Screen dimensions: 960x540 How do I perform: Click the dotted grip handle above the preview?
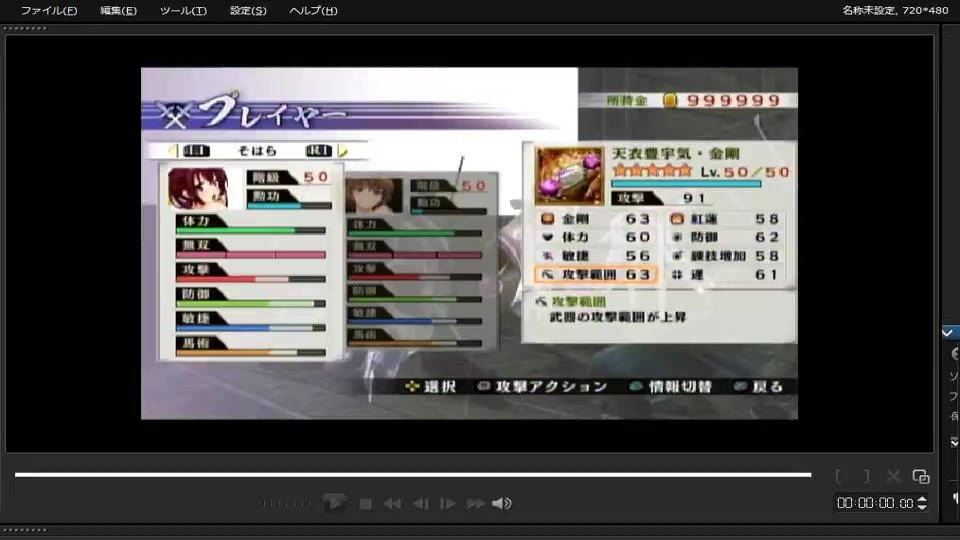[24, 28]
